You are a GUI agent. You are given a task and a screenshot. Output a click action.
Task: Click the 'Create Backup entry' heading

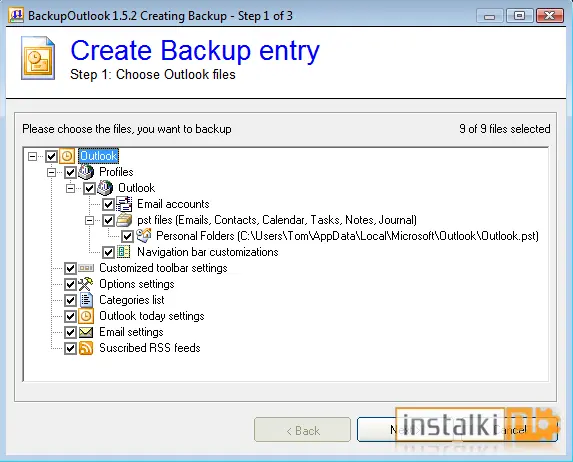pyautogui.click(x=195, y=50)
